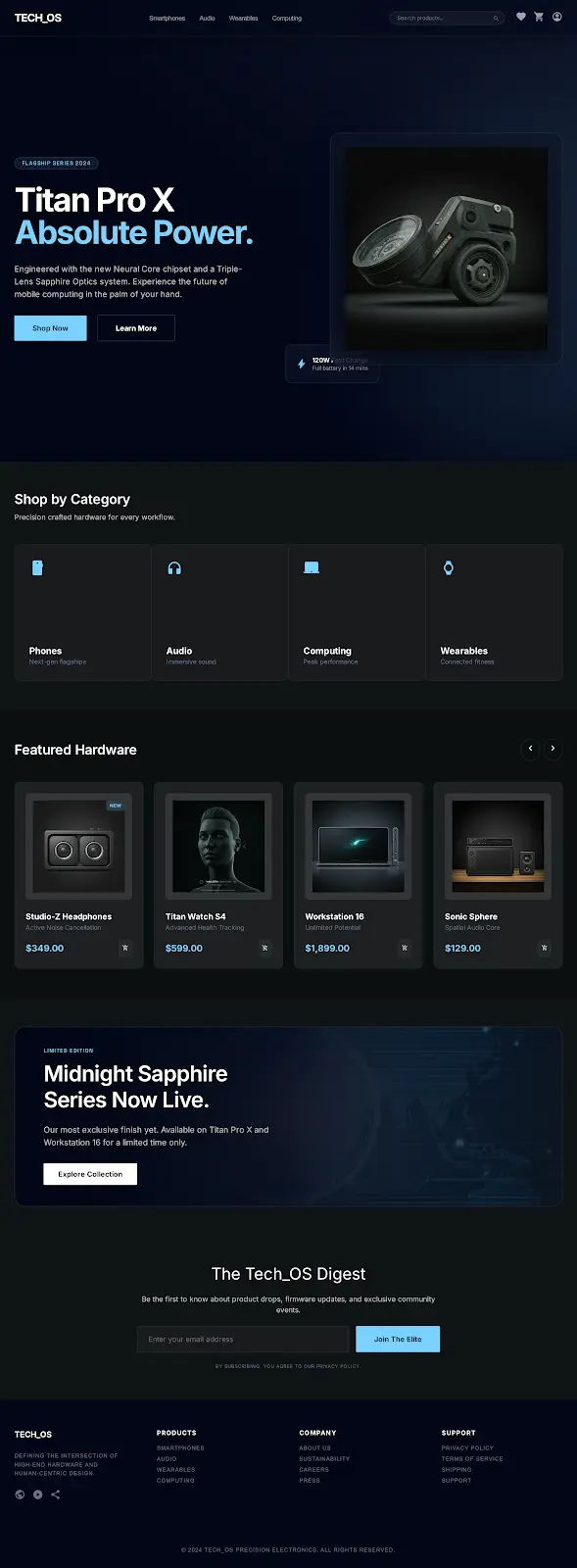Add Studio-Z Headphones to cart

tap(125, 948)
